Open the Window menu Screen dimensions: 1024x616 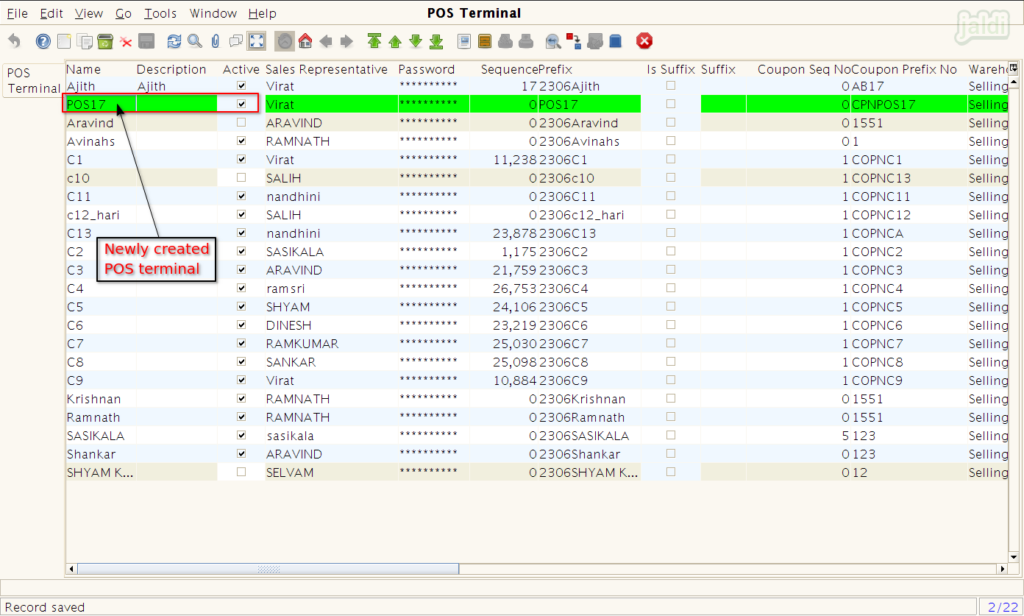click(213, 13)
